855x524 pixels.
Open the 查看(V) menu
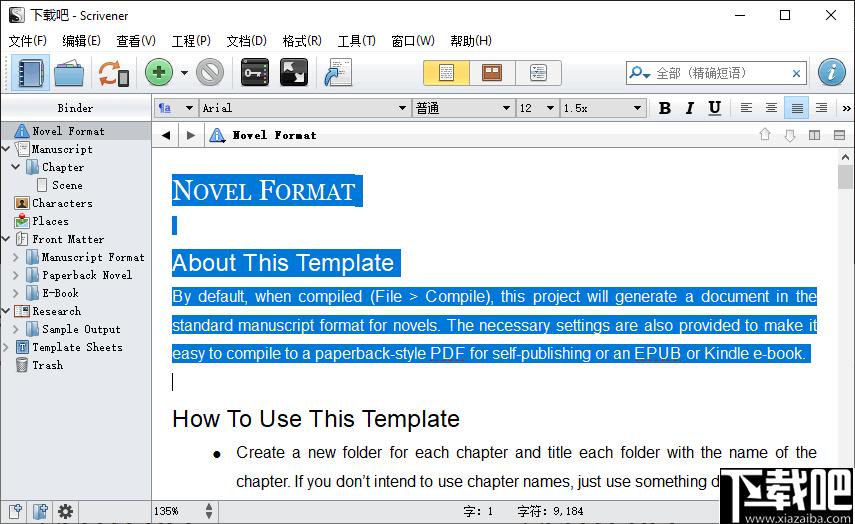(136, 41)
